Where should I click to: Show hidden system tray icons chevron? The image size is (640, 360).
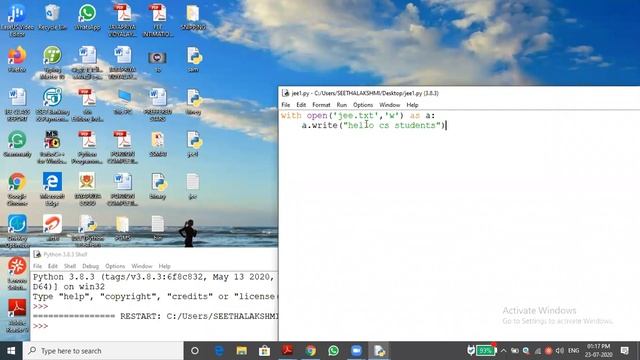pos(503,351)
